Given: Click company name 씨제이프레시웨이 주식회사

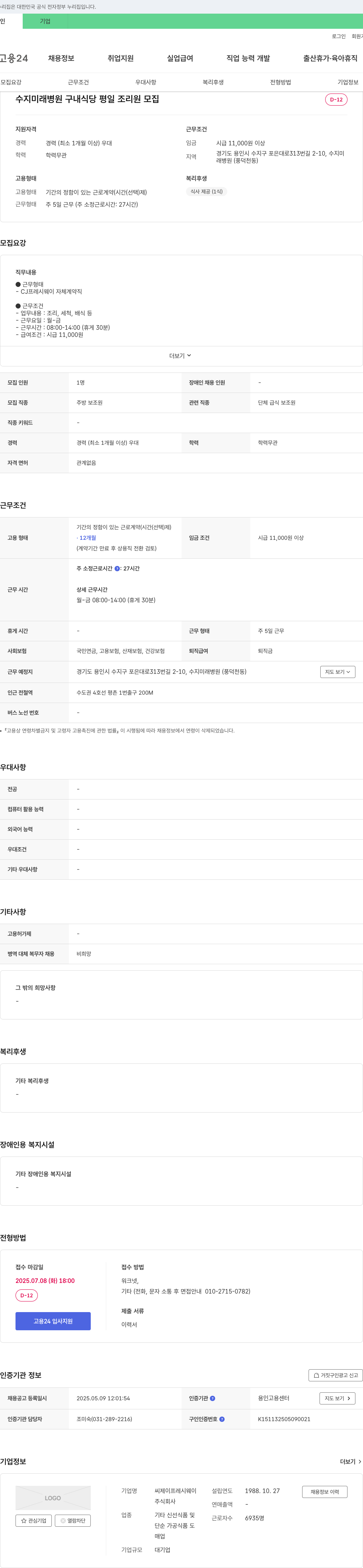Looking at the screenshot, I should (x=175, y=1496).
